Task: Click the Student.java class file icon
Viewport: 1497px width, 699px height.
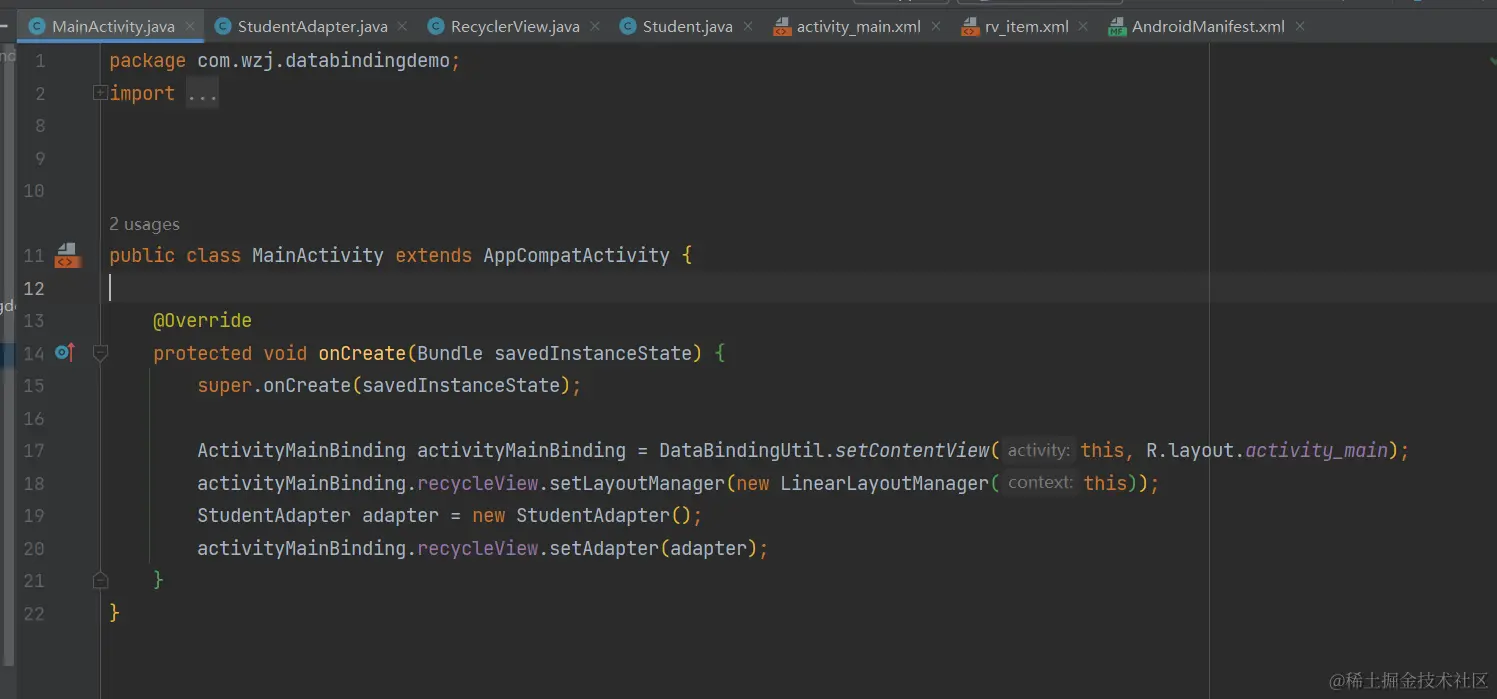Action: click(x=628, y=27)
